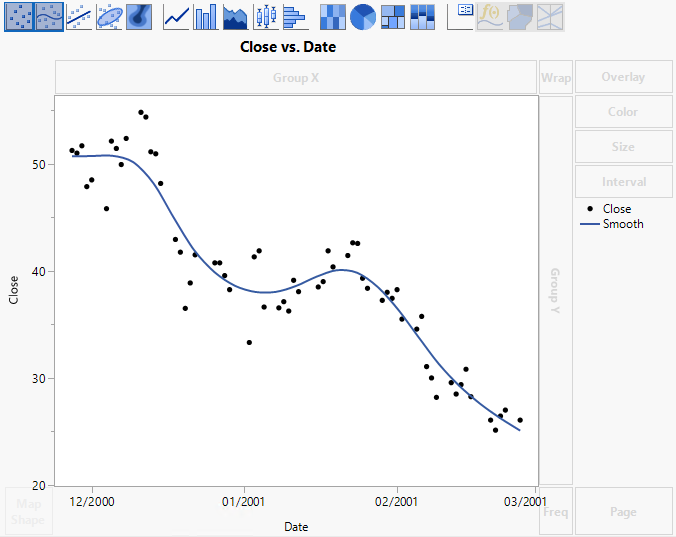Select the Line chart icon
The image size is (676, 537).
coord(176,17)
